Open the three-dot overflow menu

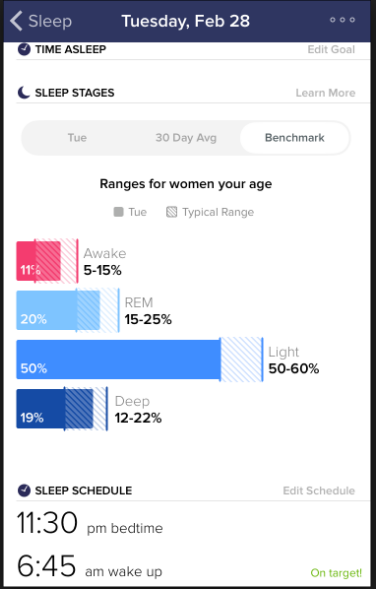click(x=342, y=20)
